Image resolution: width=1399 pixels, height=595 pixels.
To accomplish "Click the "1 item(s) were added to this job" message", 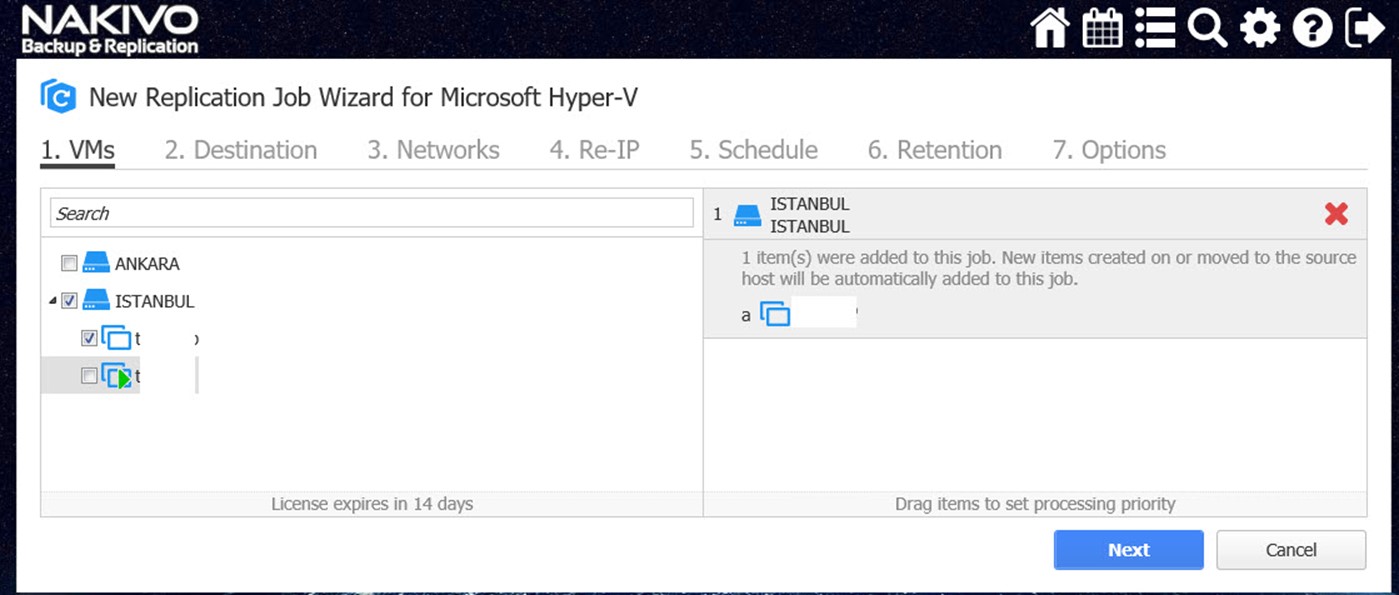I will [1049, 268].
